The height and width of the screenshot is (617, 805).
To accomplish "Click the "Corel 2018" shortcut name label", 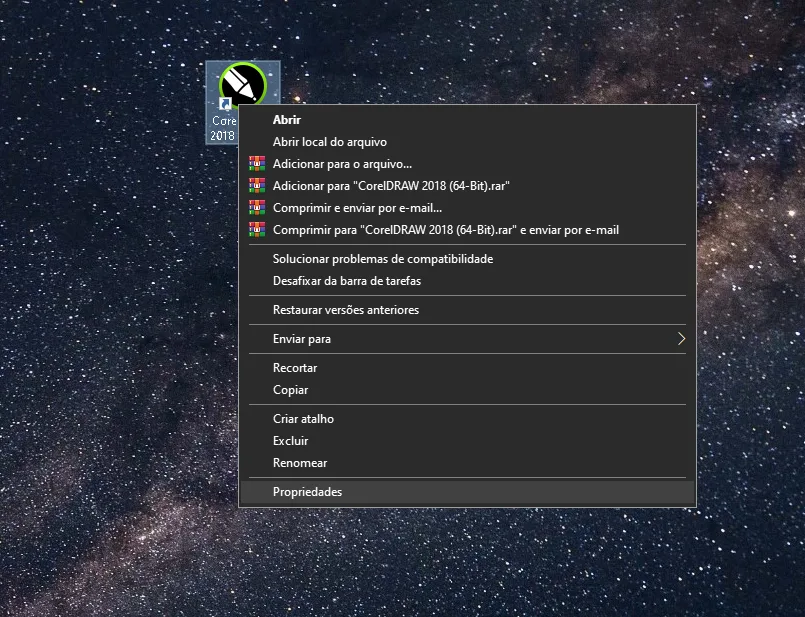I will pyautogui.click(x=223, y=128).
